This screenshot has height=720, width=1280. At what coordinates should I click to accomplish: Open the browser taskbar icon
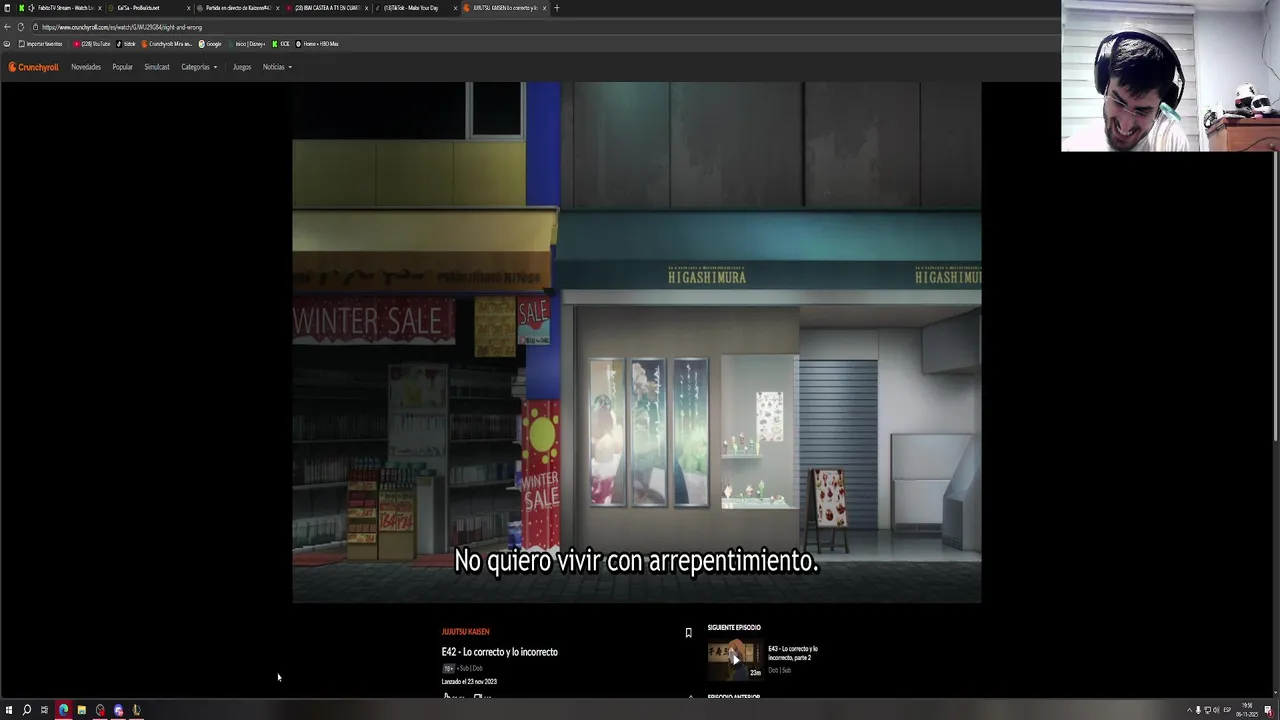63,710
